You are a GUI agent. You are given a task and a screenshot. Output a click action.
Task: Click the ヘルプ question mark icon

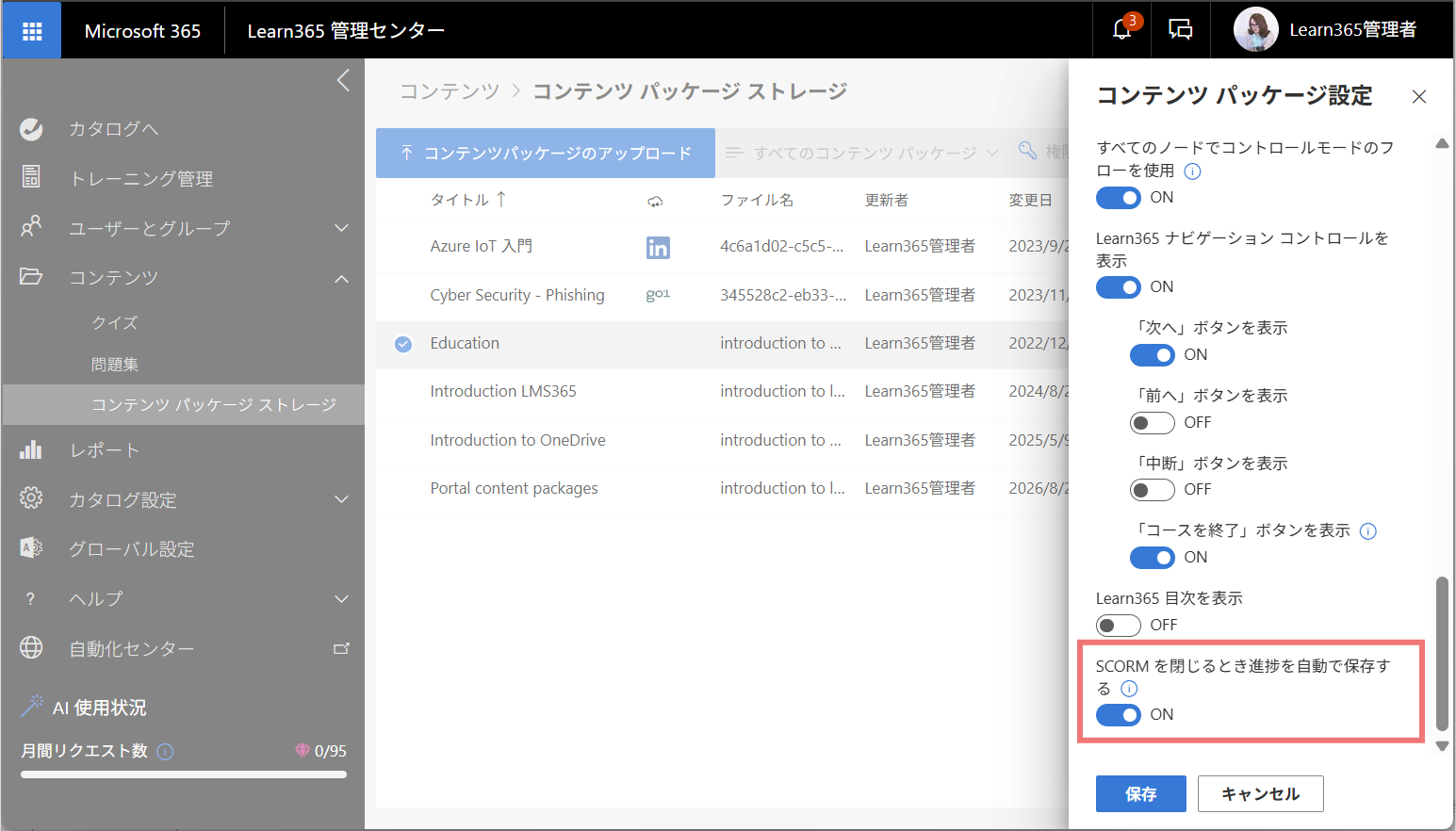click(x=30, y=598)
